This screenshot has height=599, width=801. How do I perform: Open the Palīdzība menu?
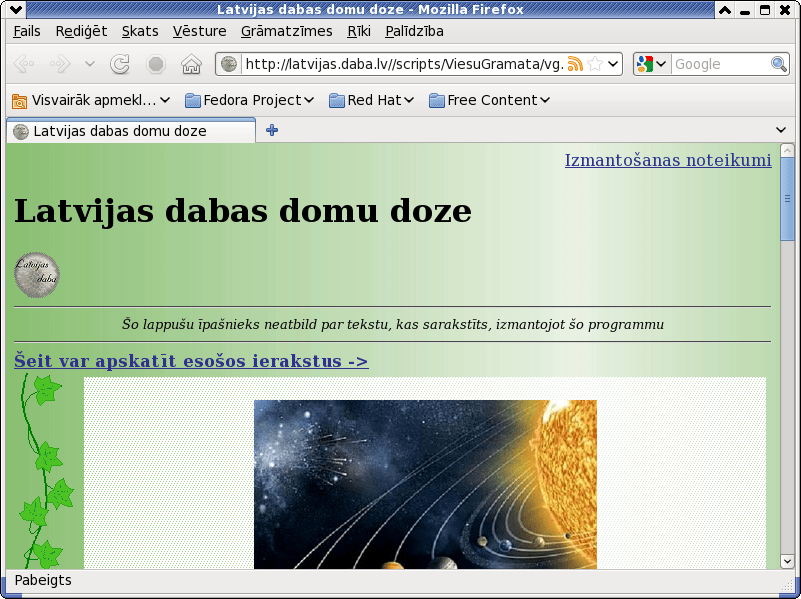(x=414, y=32)
